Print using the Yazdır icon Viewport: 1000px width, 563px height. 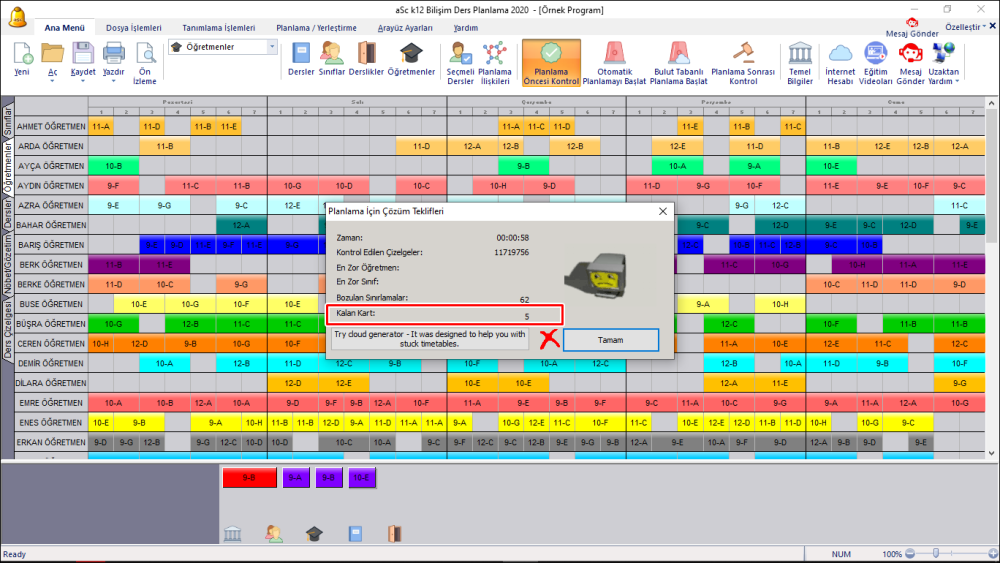[114, 55]
